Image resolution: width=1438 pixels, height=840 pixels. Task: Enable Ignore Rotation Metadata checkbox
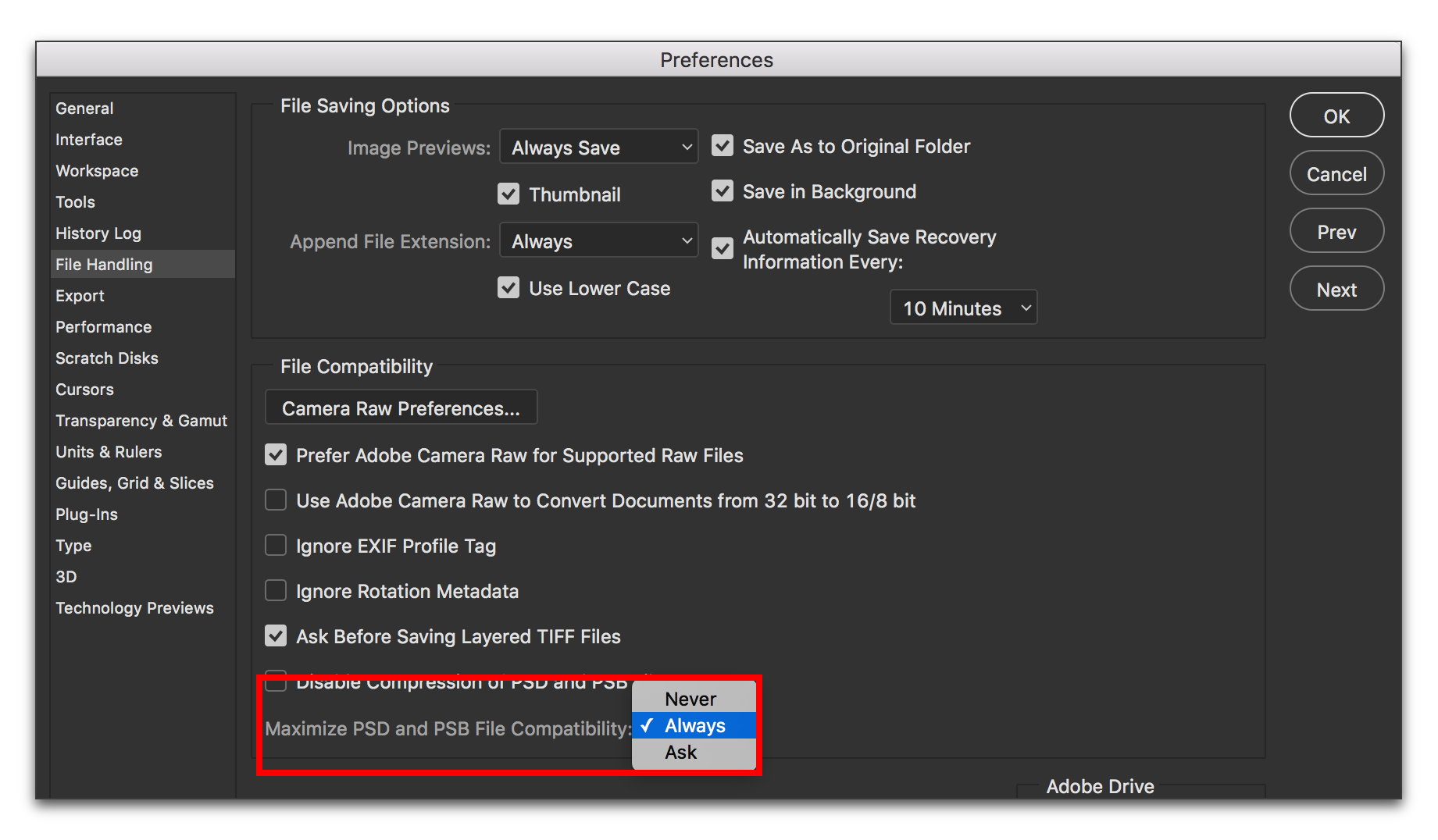276,590
